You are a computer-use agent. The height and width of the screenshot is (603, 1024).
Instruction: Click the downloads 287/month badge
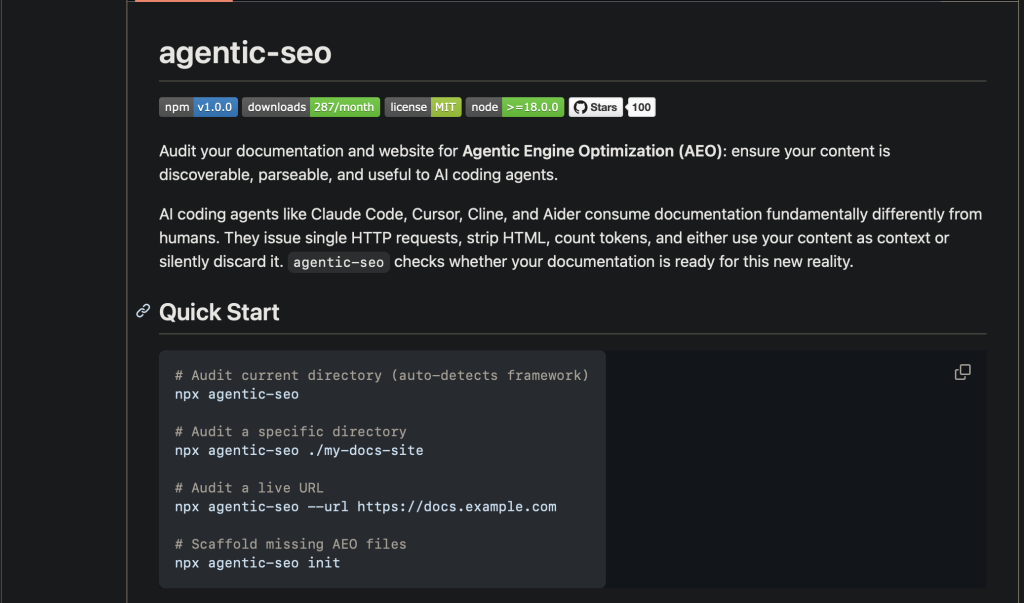click(310, 107)
